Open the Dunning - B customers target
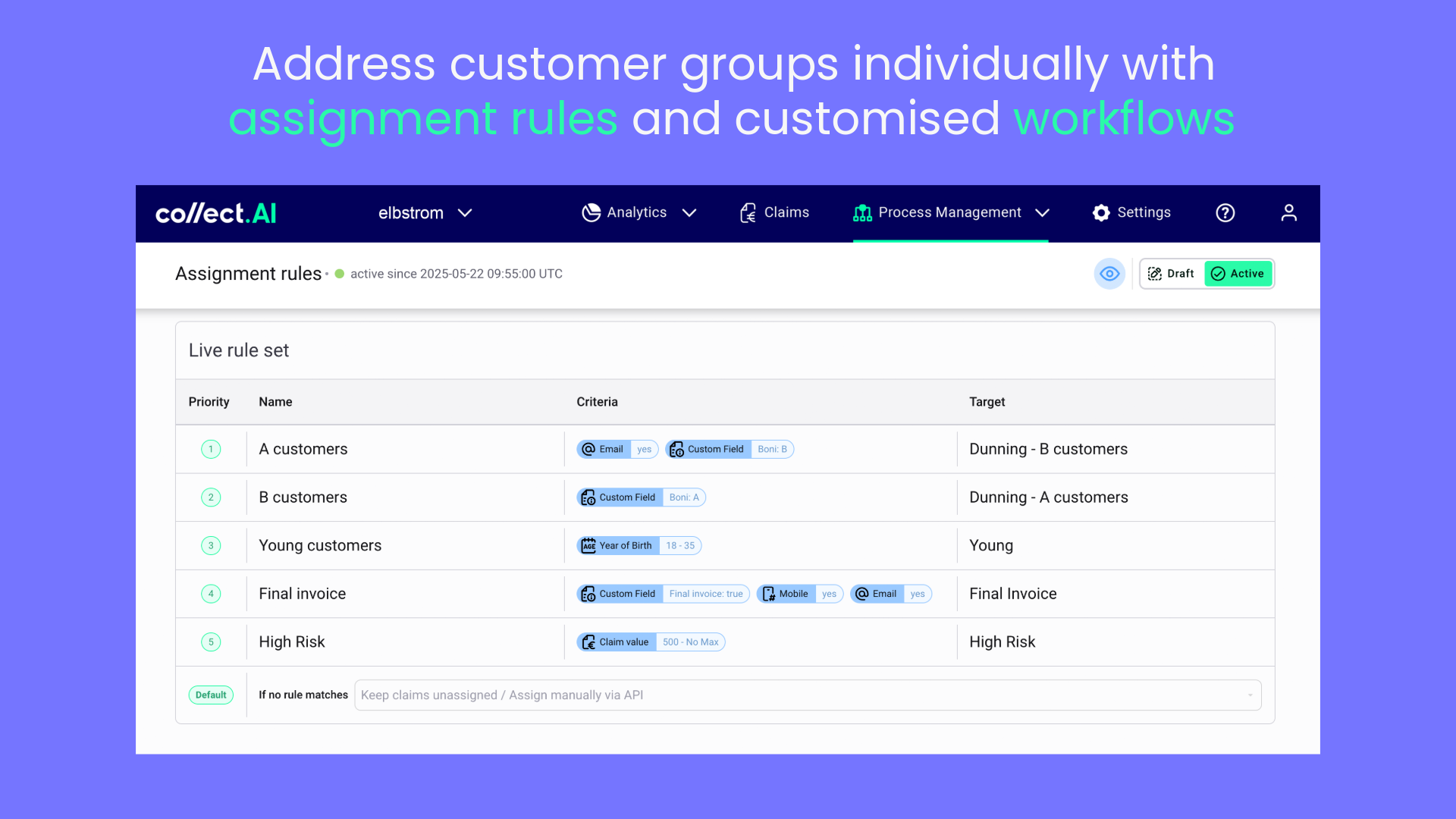The height and width of the screenshot is (819, 1456). coord(1048,449)
